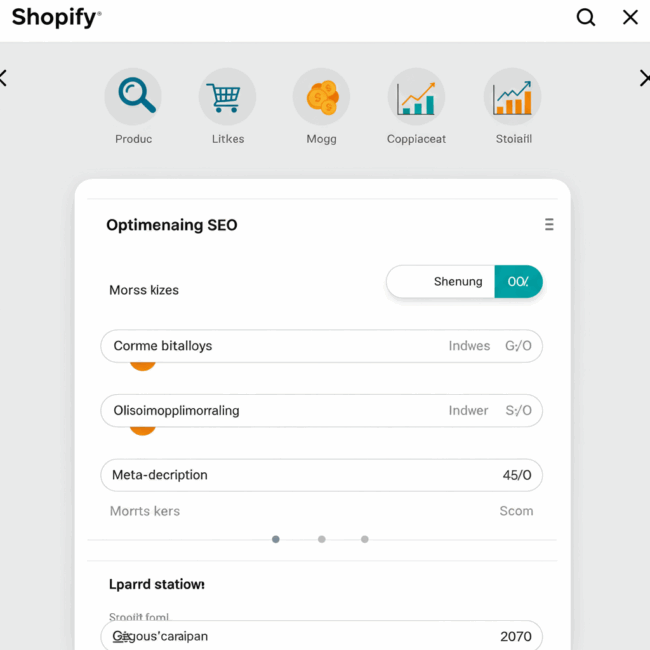Toggle the Morss kizes Shenung switch

(x=441, y=282)
